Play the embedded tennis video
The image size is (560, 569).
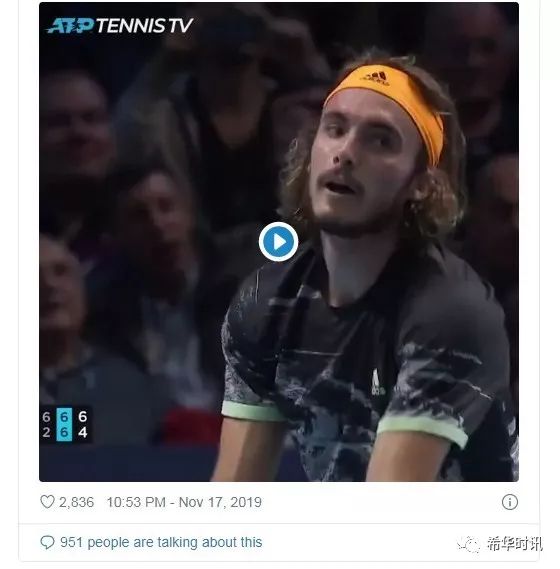pos(278,242)
